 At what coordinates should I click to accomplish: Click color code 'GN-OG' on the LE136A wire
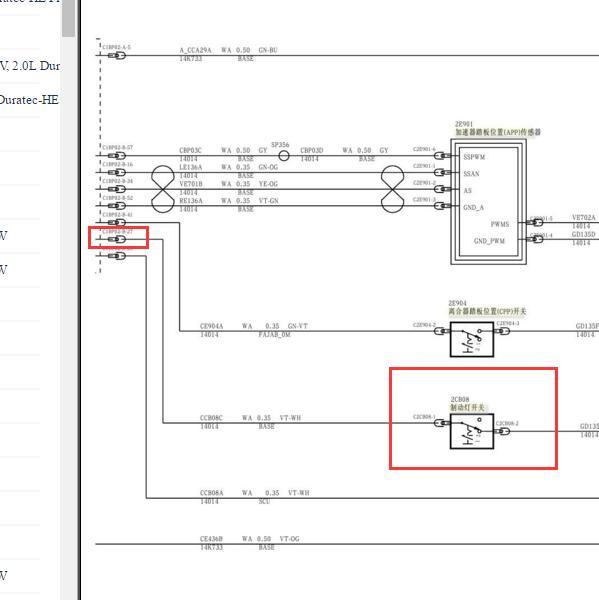[x=268, y=167]
